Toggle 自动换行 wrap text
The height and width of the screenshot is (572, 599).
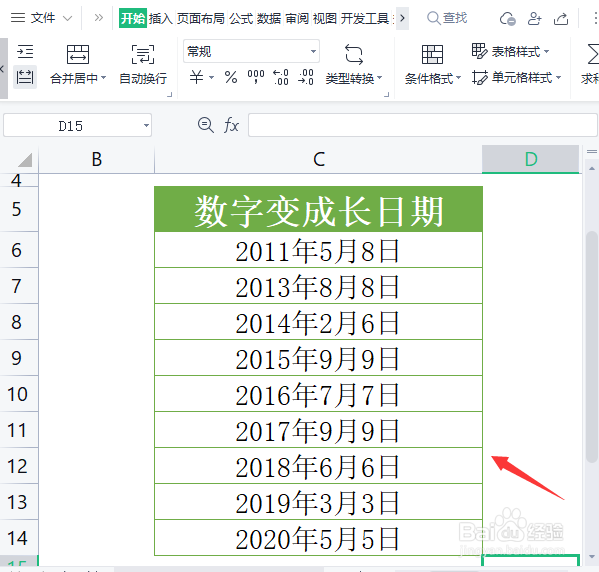coord(143,64)
